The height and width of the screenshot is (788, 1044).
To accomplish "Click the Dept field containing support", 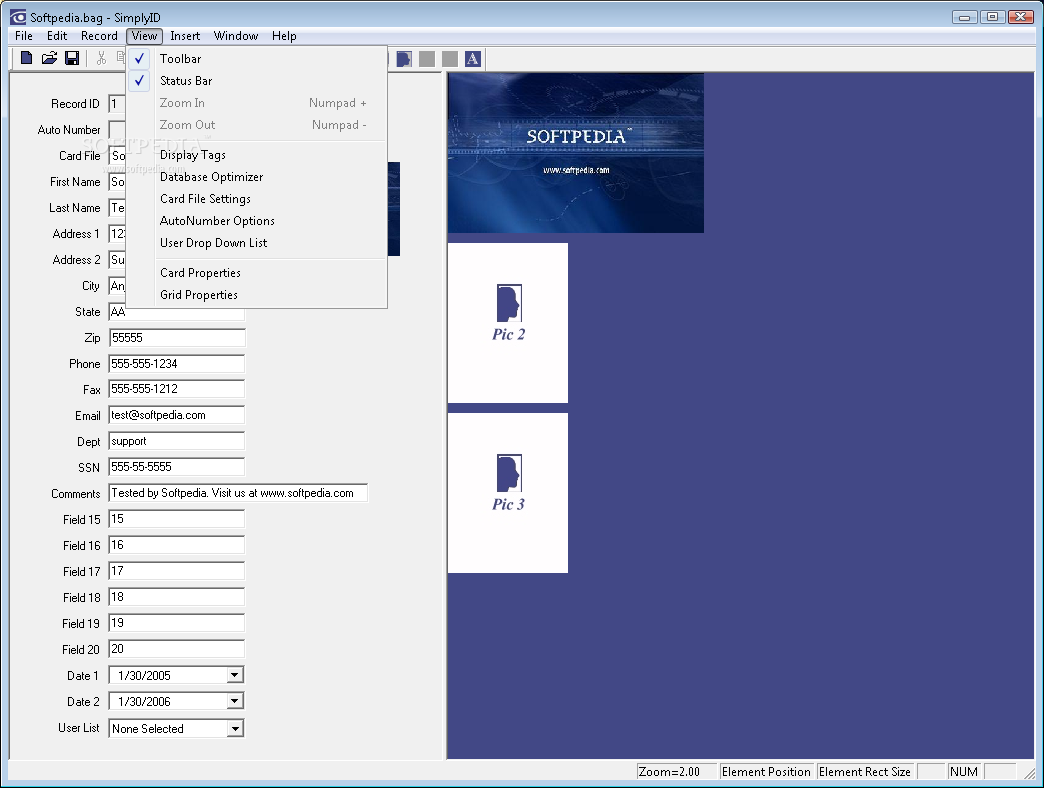I will click(176, 441).
